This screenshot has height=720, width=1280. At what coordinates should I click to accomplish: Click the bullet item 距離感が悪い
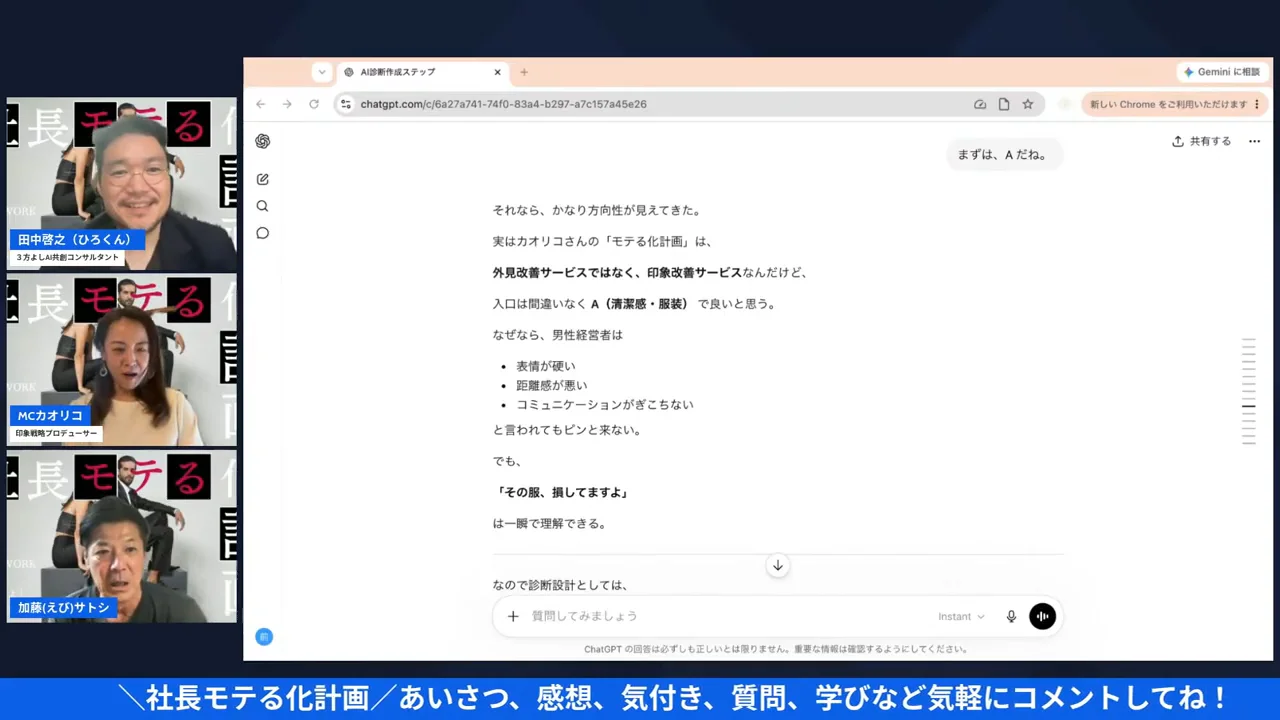(x=552, y=385)
